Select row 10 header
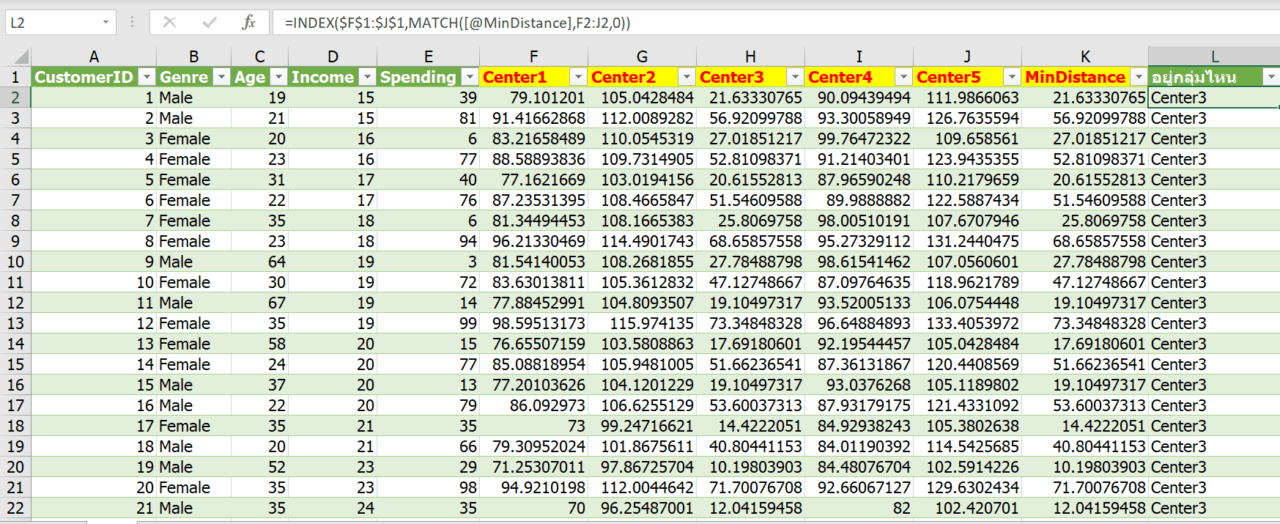The height and width of the screenshot is (524, 1280). tap(15, 262)
